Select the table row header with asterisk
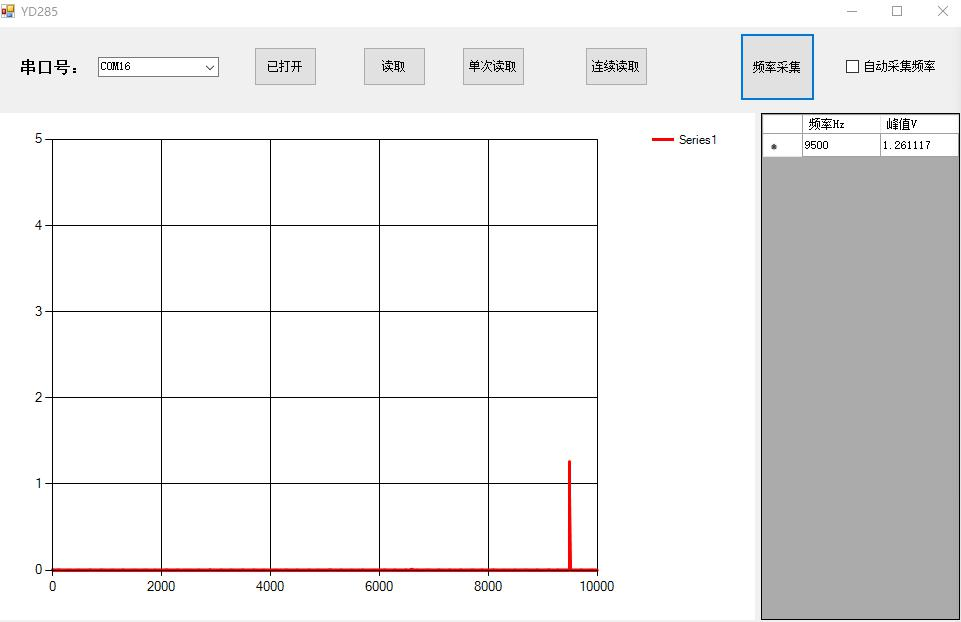 pyautogui.click(x=782, y=145)
